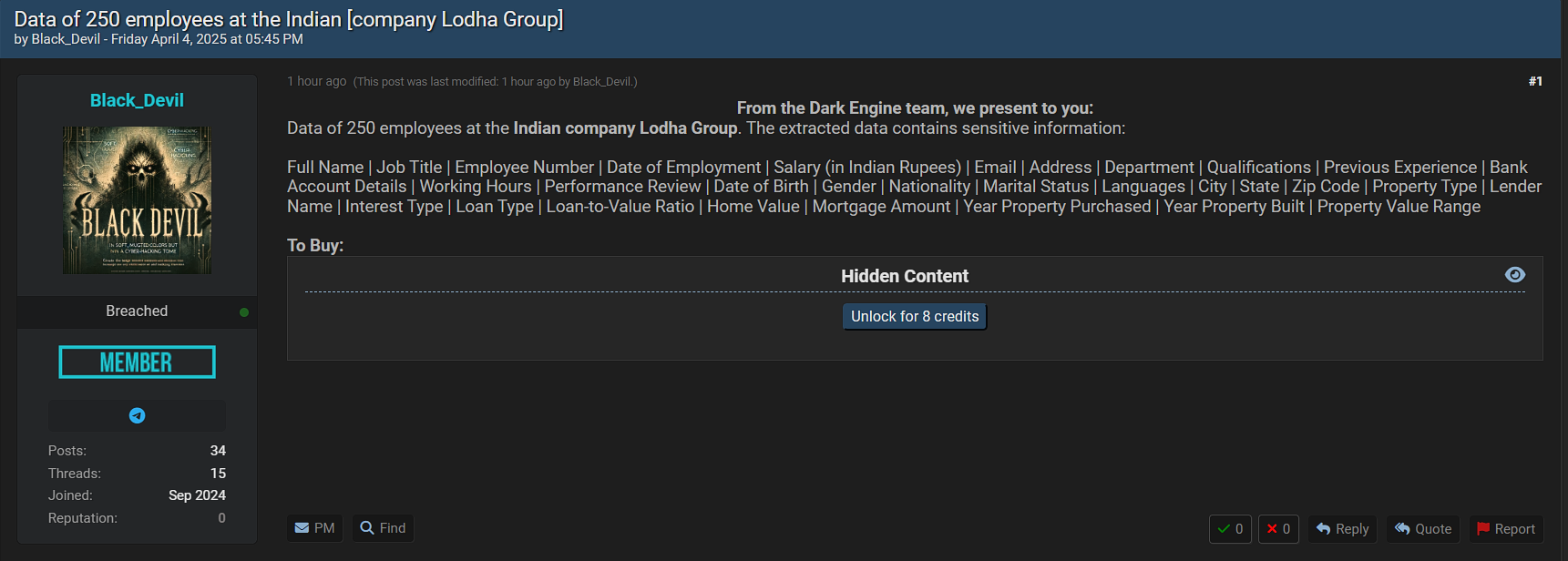Click the reputation value 0
The width and height of the screenshot is (1568, 561).
(221, 518)
